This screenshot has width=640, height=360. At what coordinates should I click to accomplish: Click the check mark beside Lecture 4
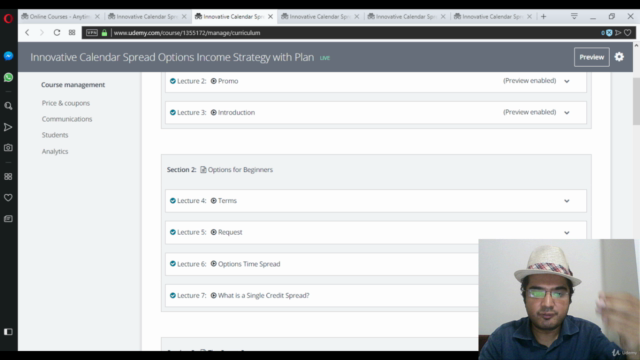click(173, 200)
